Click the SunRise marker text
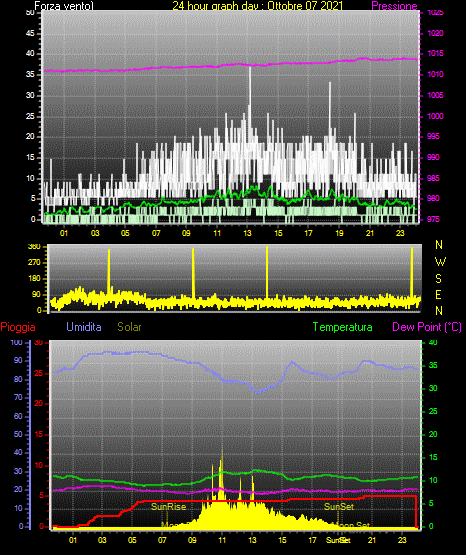The height and width of the screenshot is (555, 466). click(x=168, y=507)
